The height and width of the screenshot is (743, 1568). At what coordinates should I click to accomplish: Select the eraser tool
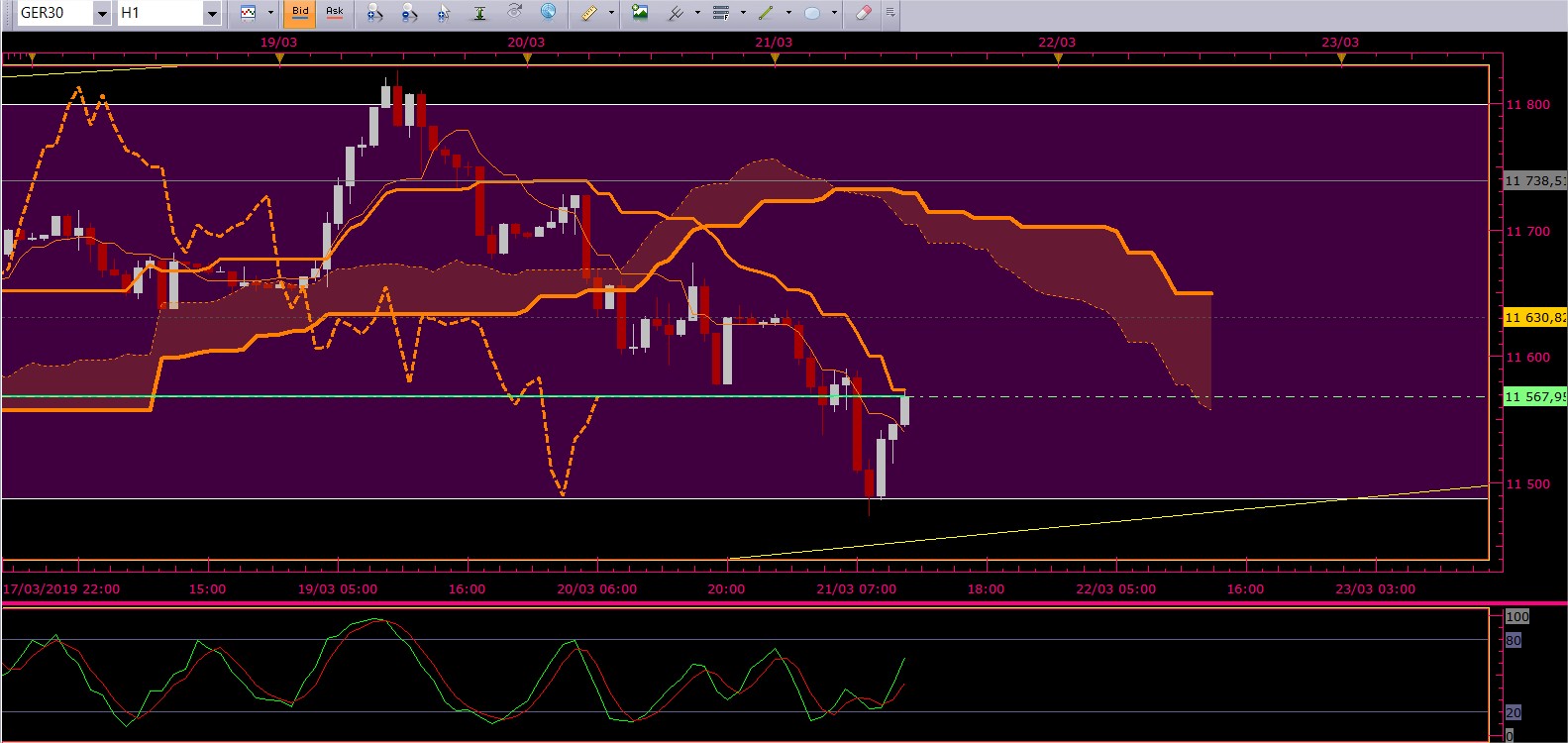click(863, 13)
